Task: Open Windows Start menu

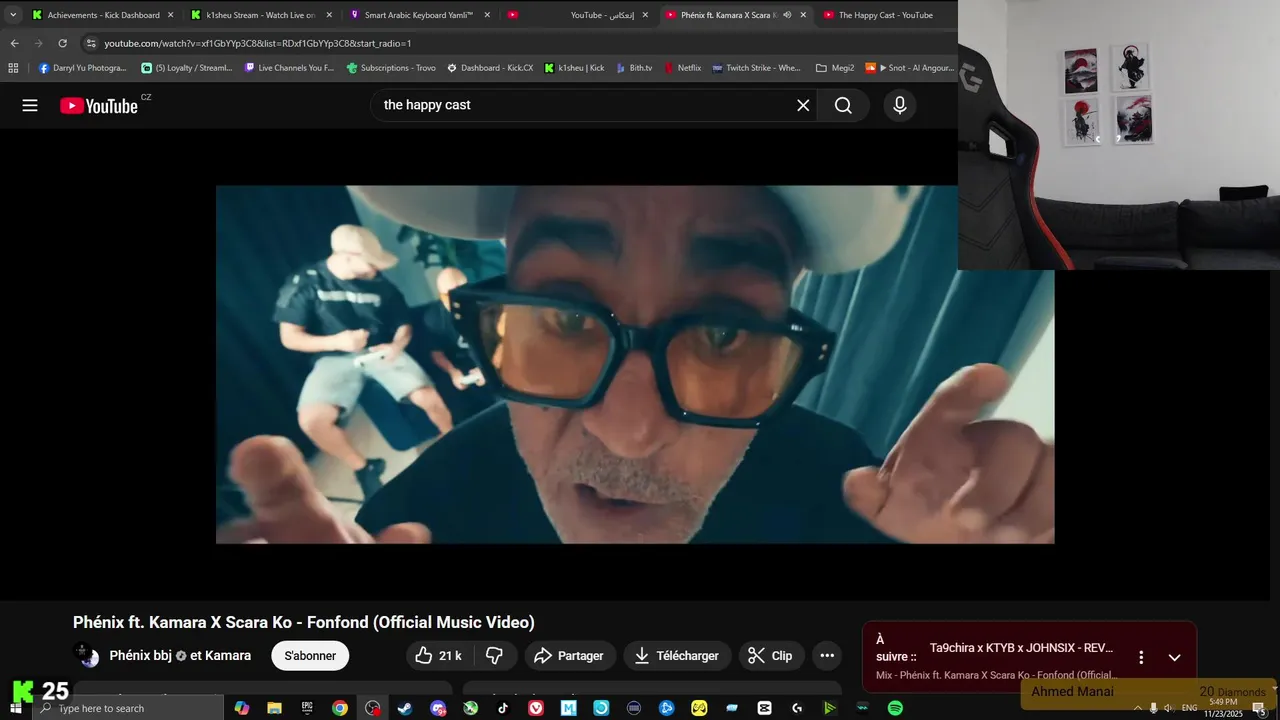Action: tap(15, 708)
